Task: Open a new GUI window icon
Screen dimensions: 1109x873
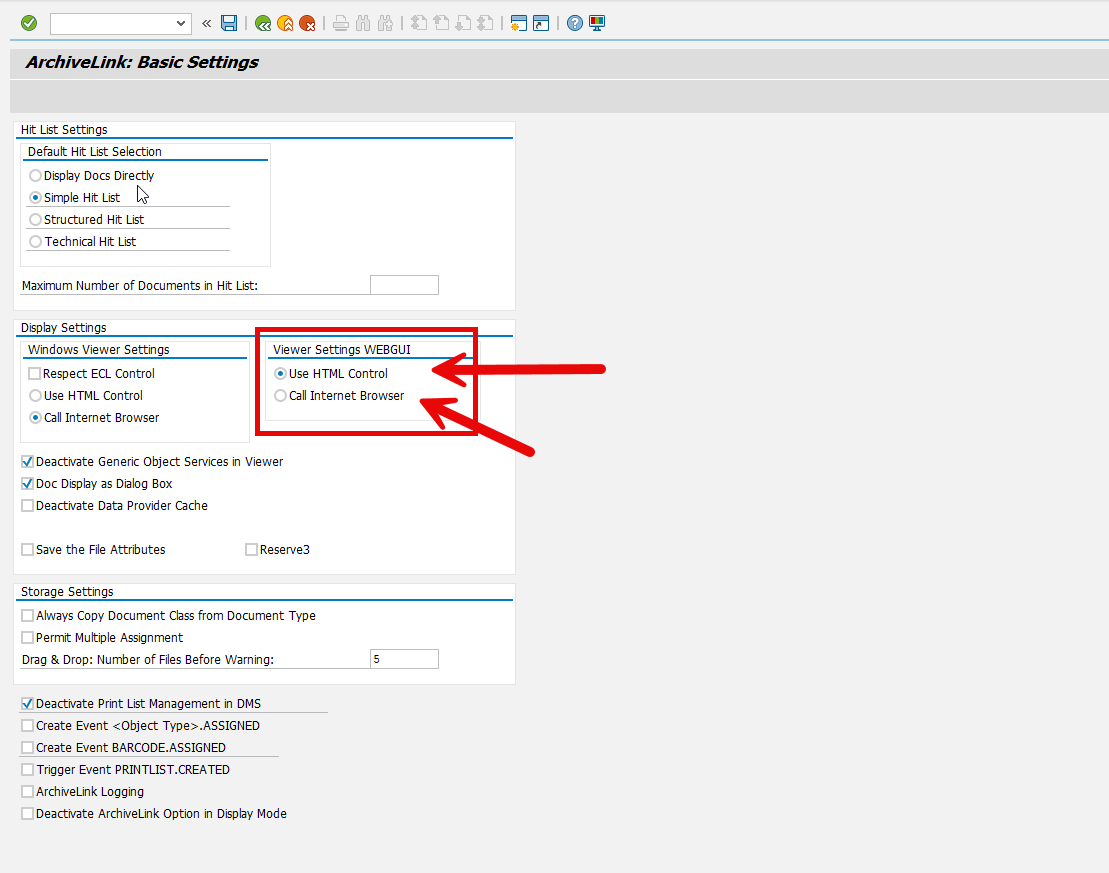Action: (518, 23)
